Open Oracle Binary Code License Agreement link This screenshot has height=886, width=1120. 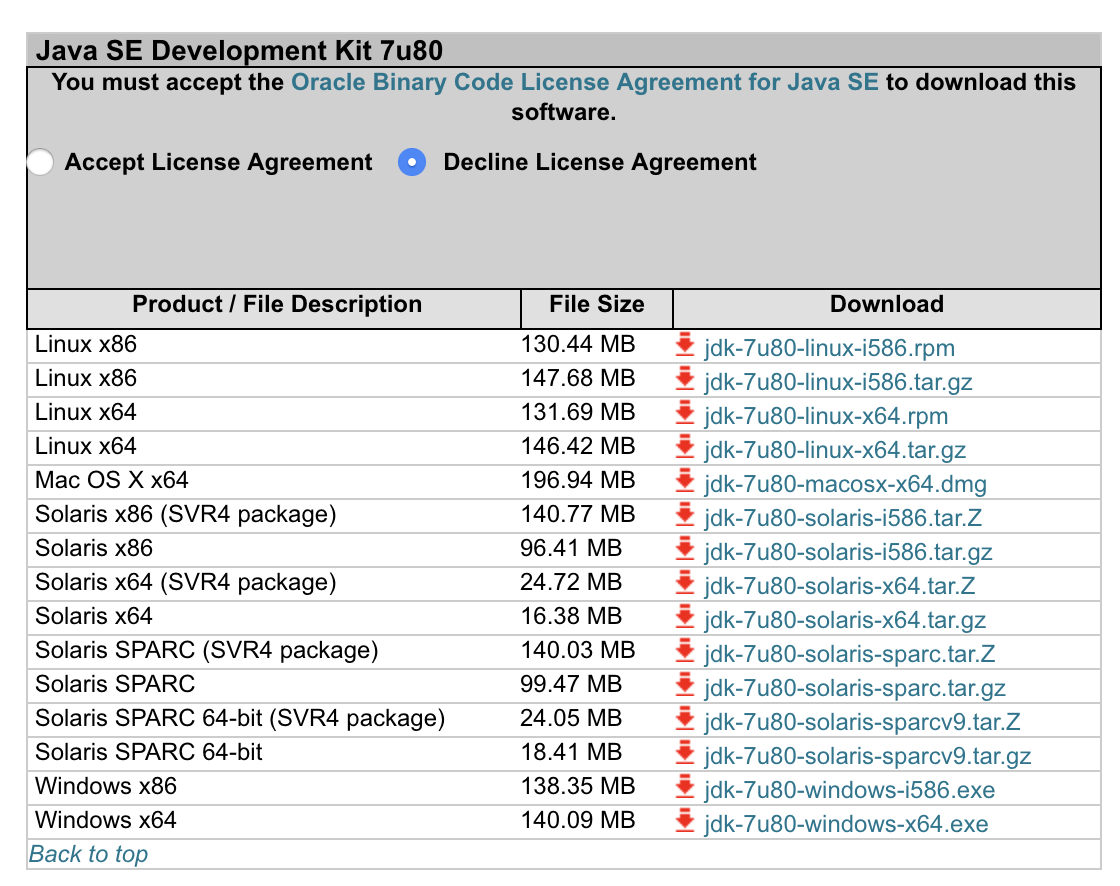point(584,82)
